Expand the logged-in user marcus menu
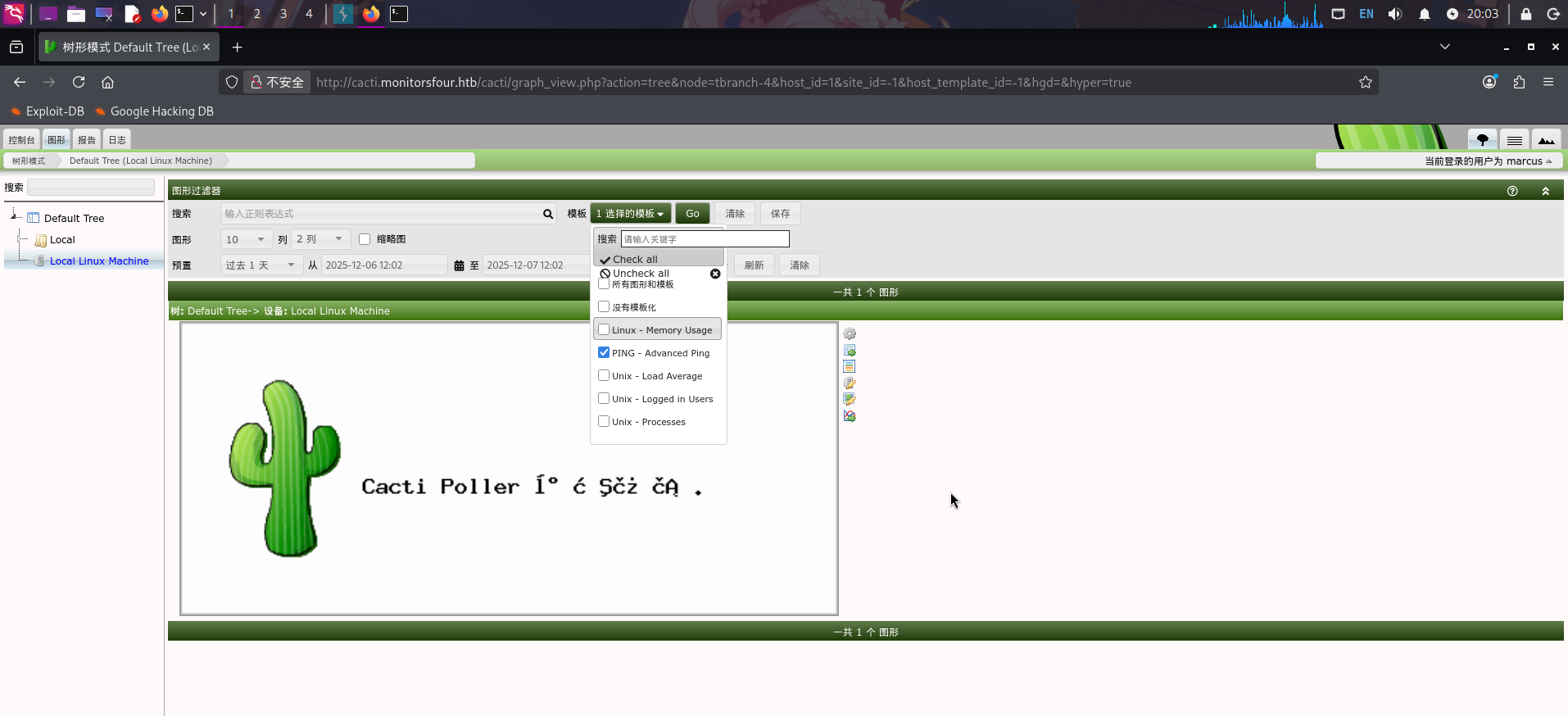Image resolution: width=1568 pixels, height=716 pixels. coord(1489,161)
